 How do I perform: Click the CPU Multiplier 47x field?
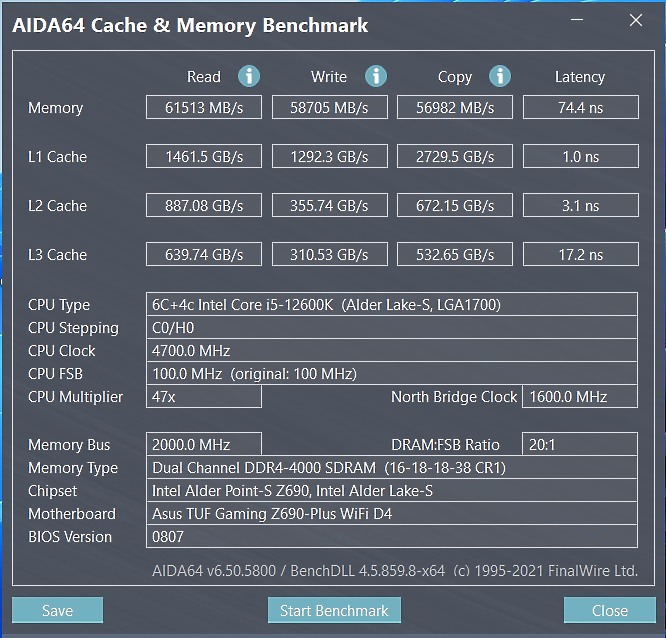(x=204, y=396)
